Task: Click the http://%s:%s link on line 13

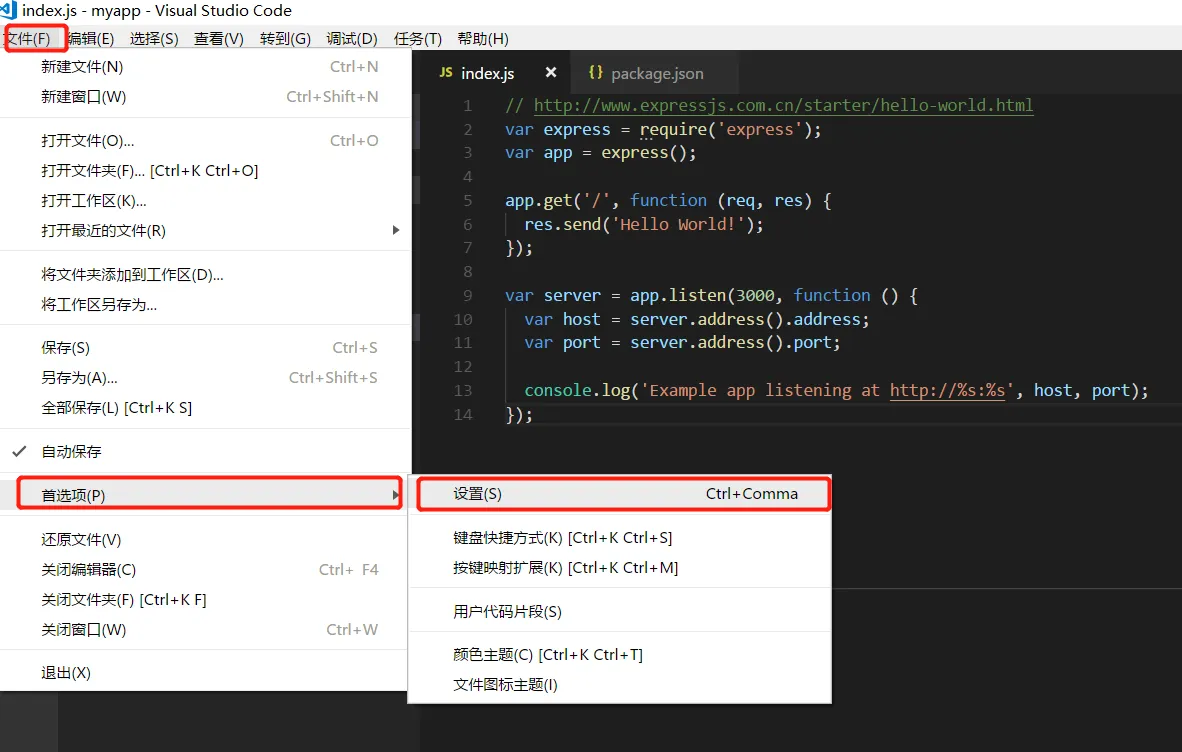Action: pos(948,390)
